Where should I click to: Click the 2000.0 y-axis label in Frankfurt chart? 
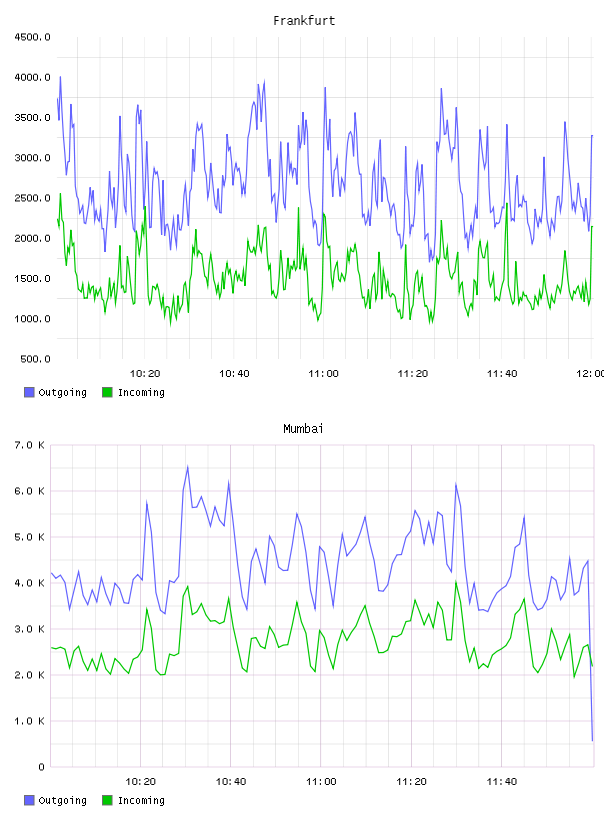click(32, 238)
